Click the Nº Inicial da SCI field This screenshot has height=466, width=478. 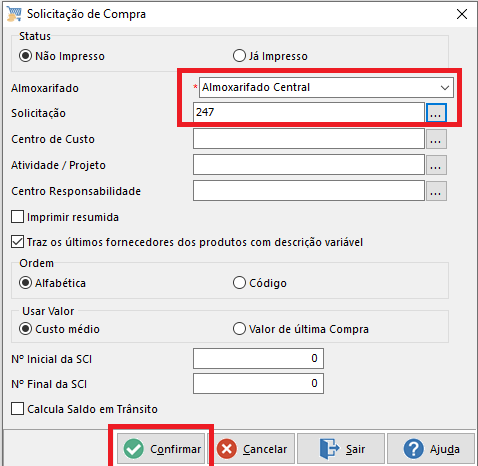[x=258, y=358]
